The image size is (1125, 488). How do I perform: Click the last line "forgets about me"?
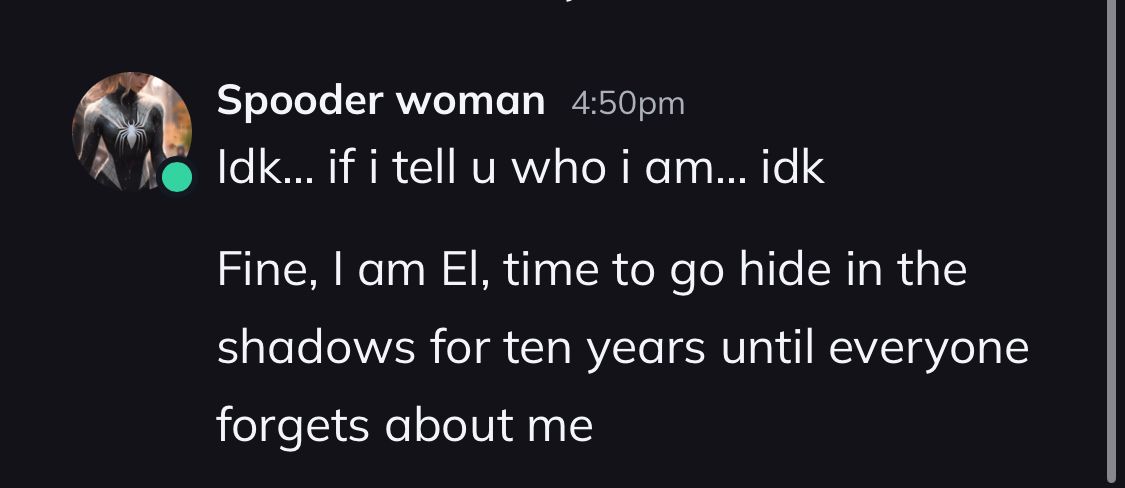pos(405,425)
